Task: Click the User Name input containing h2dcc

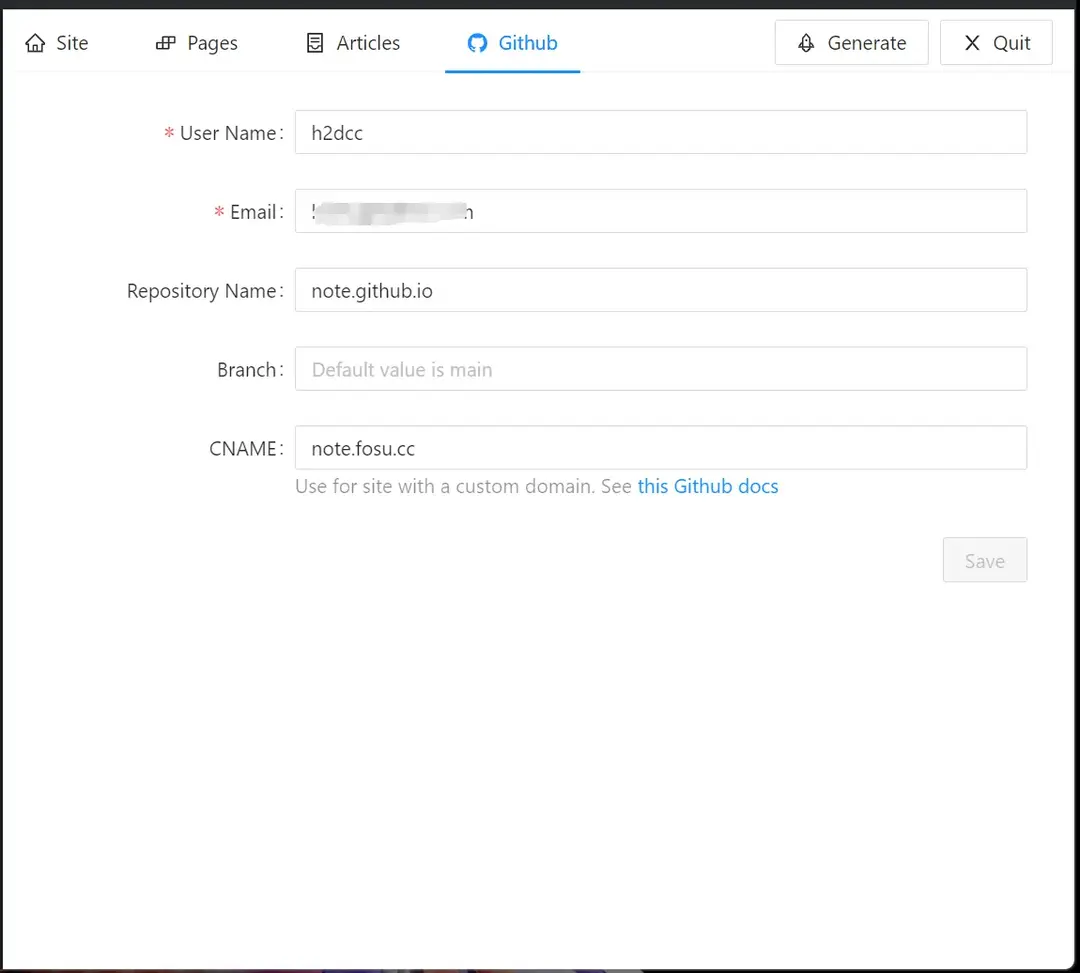Action: tap(660, 132)
